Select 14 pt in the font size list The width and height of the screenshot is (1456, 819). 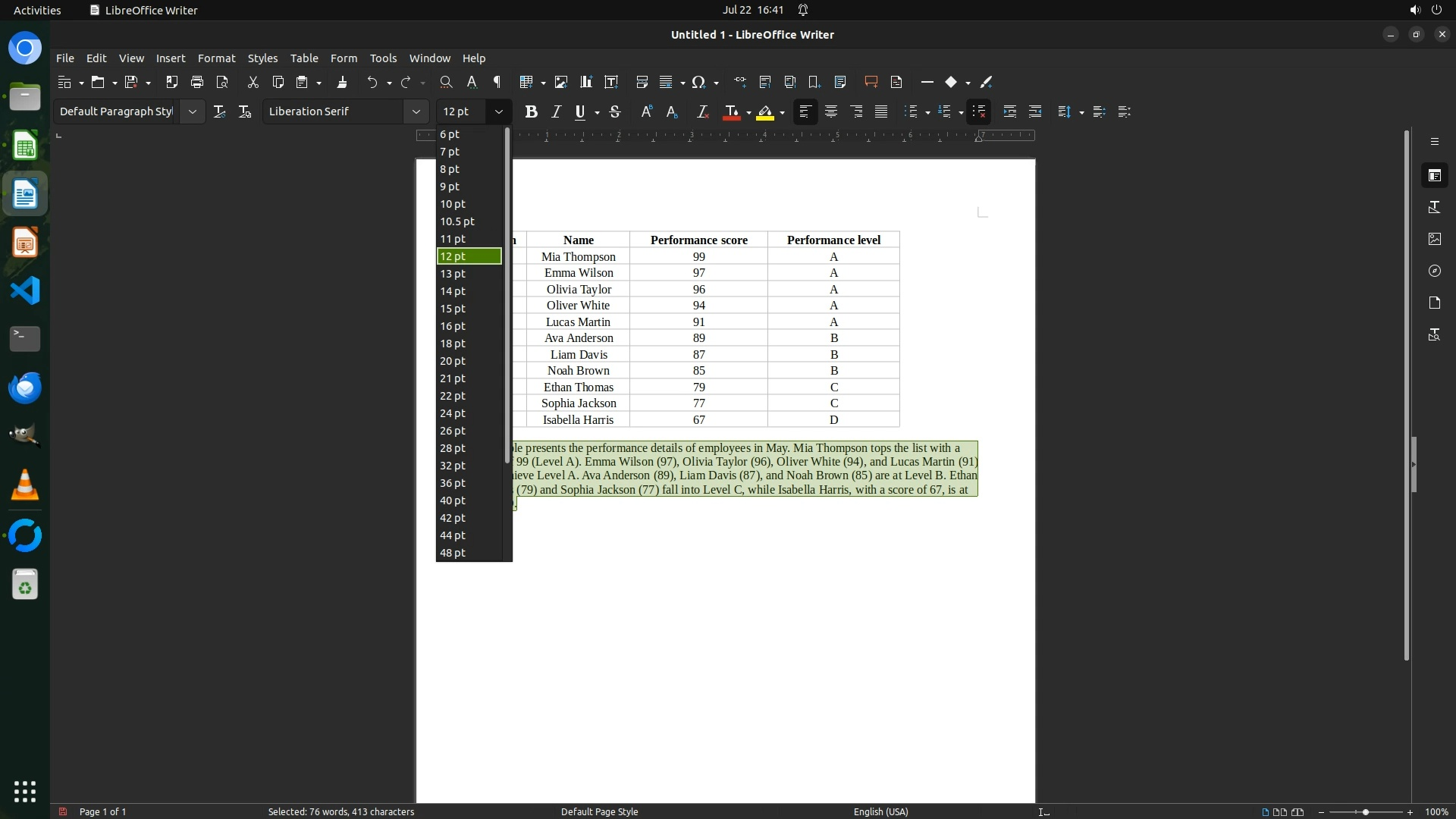pos(453,291)
